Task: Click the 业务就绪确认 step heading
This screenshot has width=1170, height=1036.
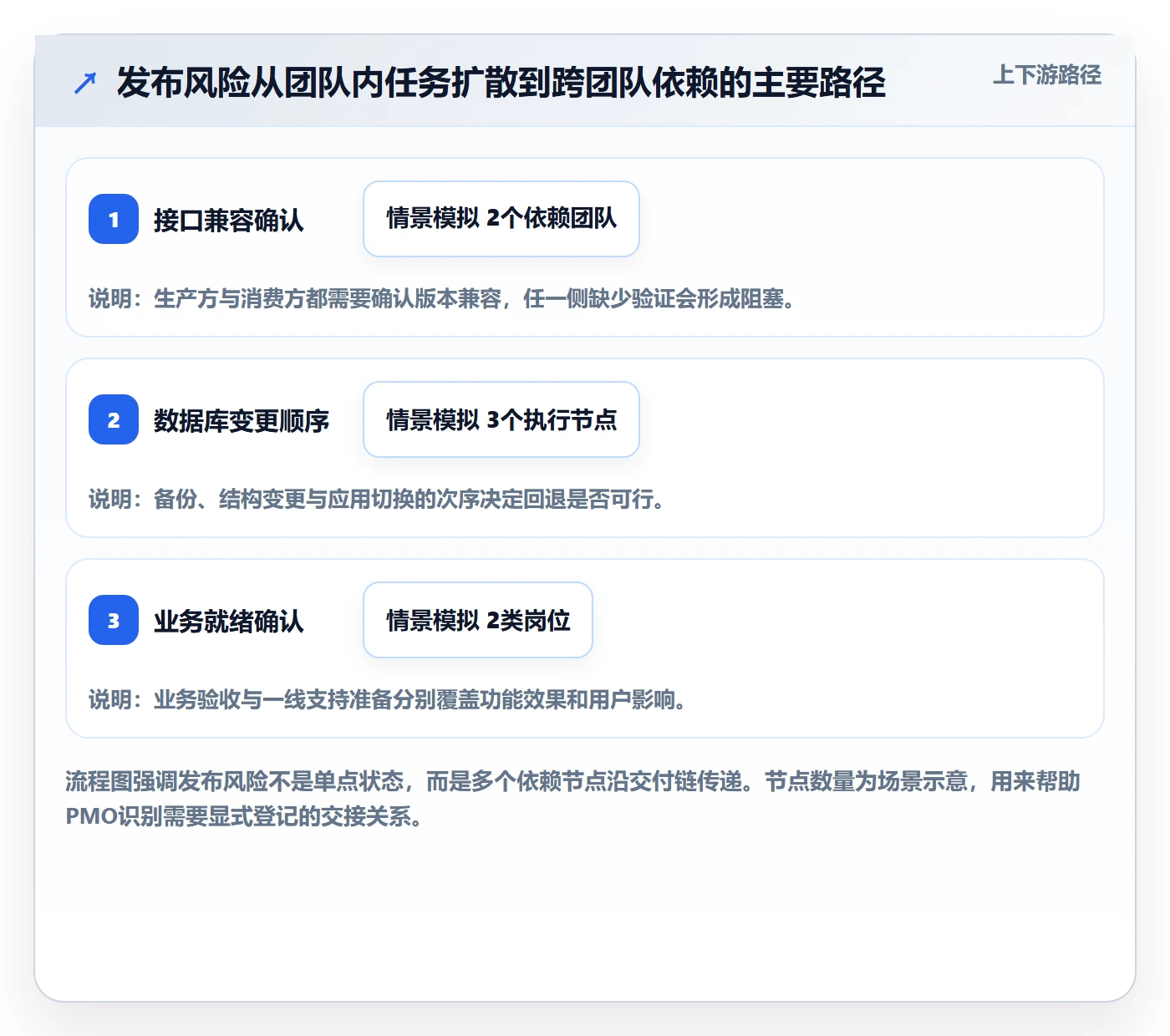Action: (x=229, y=622)
